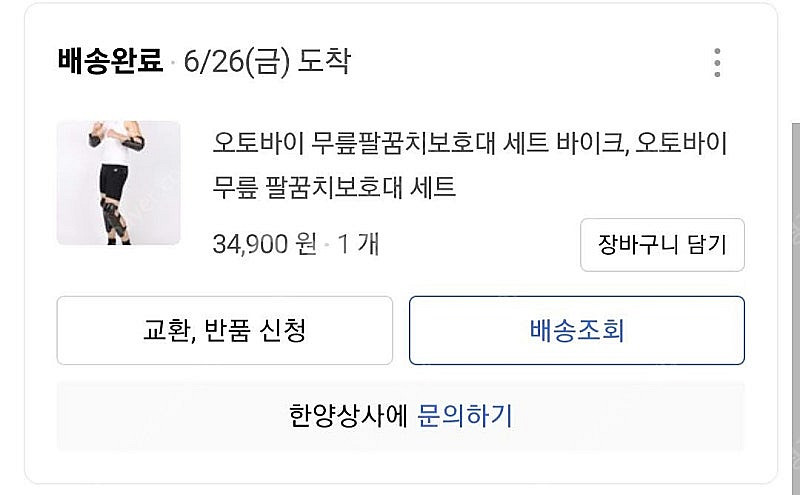Open 배송조회 delivery tracking
Screen dimensions: 800x495
tap(576, 330)
